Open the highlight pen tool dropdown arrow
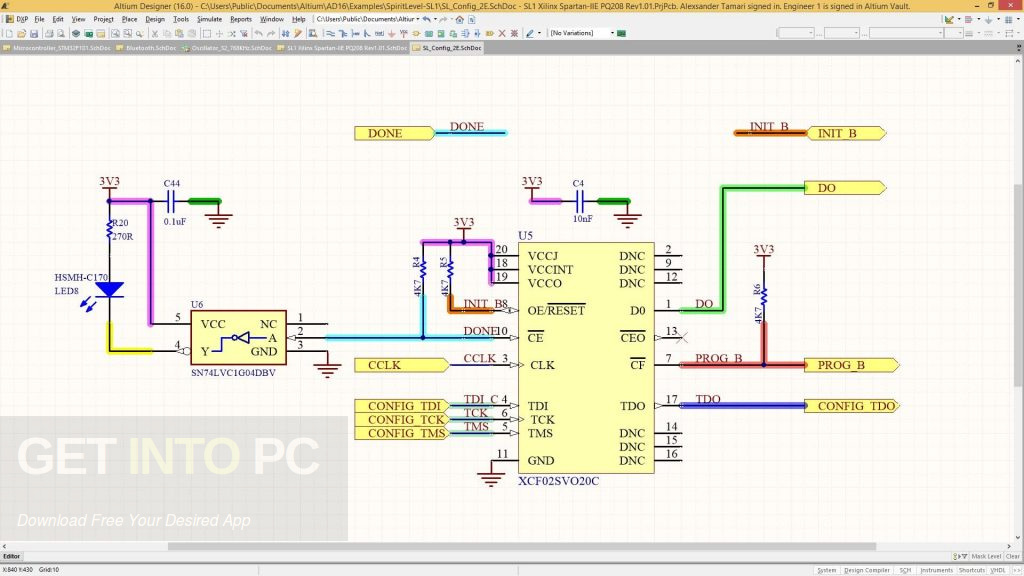This screenshot has height=576, width=1024. 539,33
